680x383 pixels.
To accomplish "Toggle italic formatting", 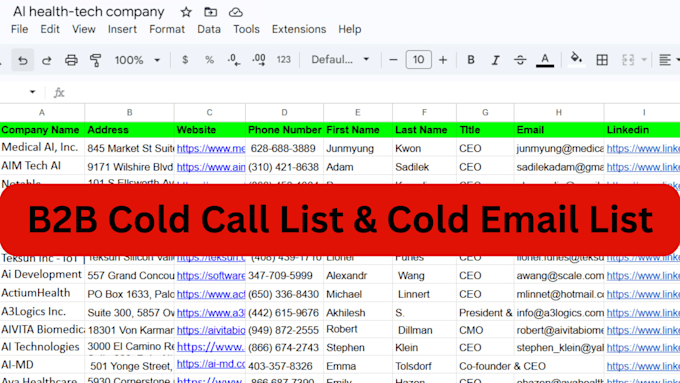I will (495, 60).
